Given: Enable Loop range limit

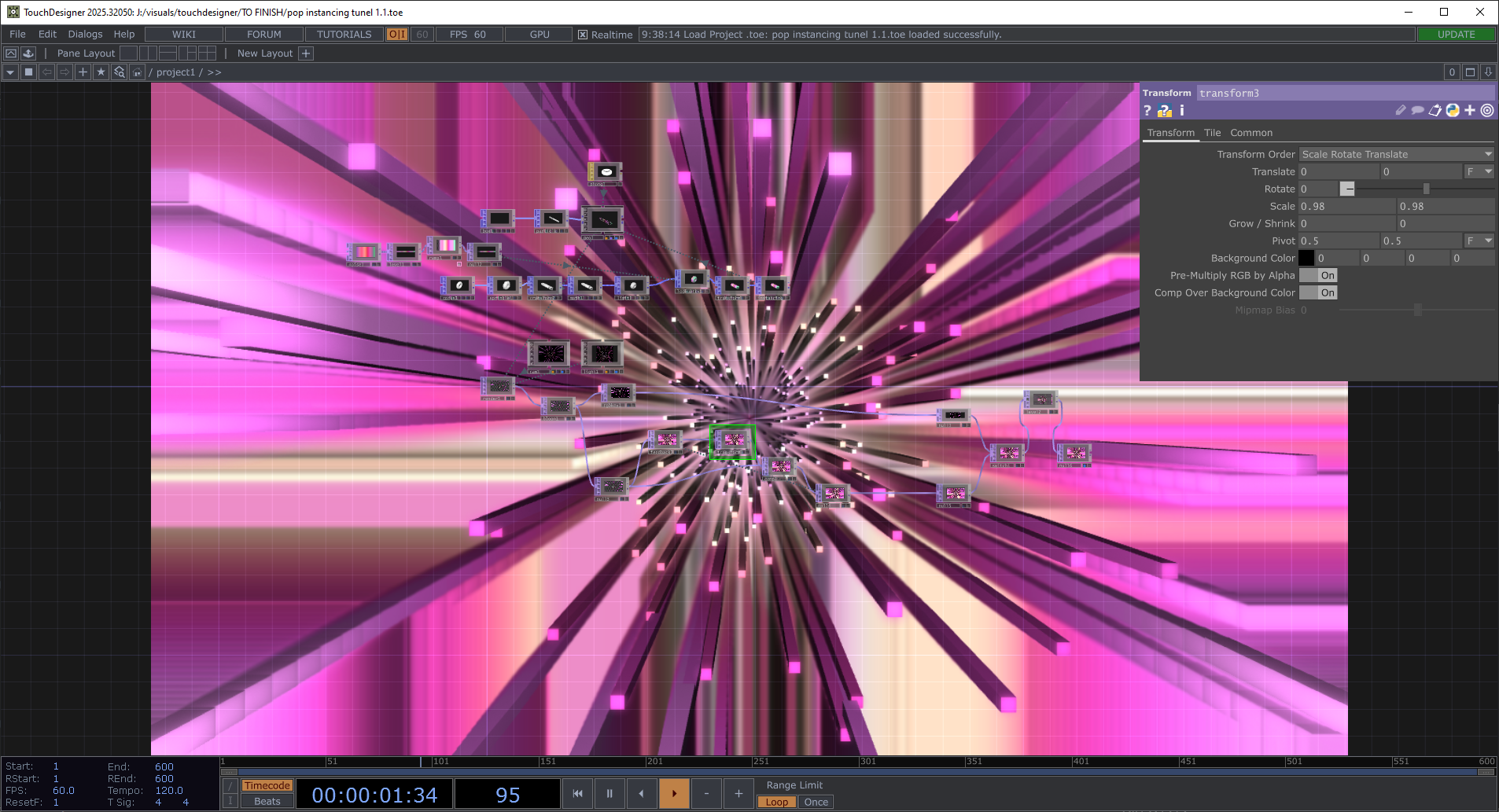Looking at the screenshot, I should coord(776,803).
